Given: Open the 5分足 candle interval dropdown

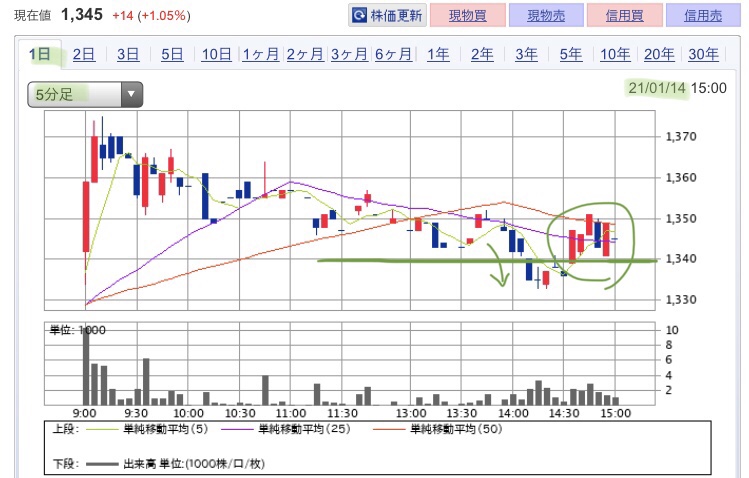Looking at the screenshot, I should click(85, 94).
